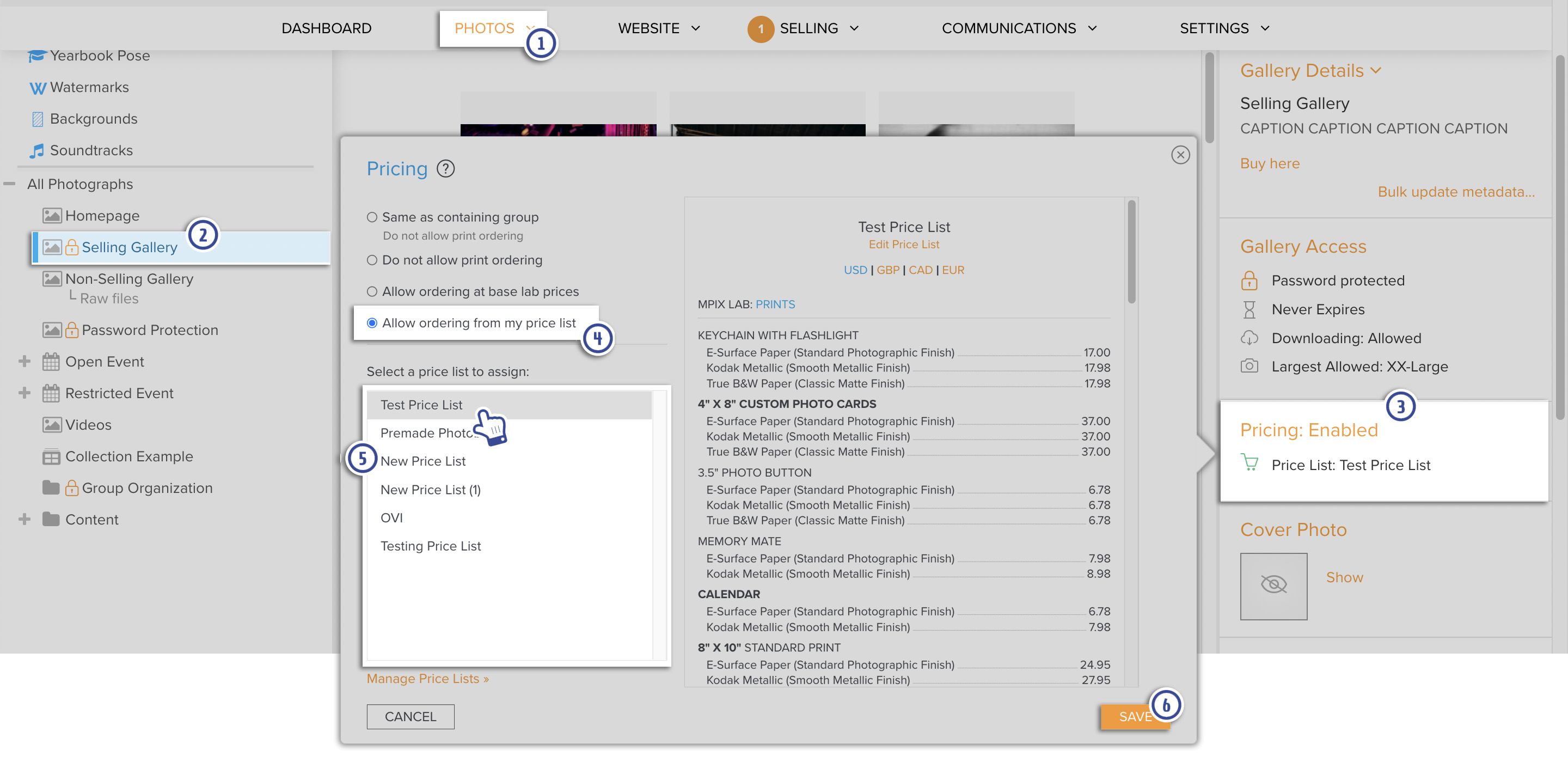Click the Pricing help question mark icon
Screen dimensions: 1568x762
445,169
